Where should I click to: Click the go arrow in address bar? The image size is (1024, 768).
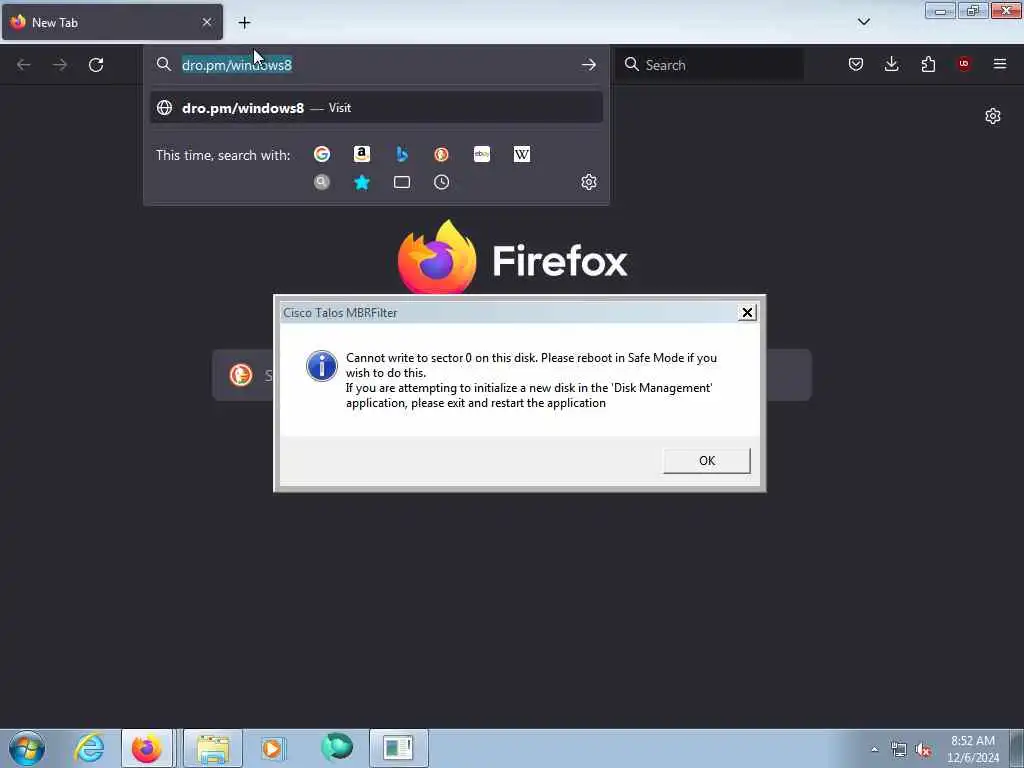[x=588, y=65]
